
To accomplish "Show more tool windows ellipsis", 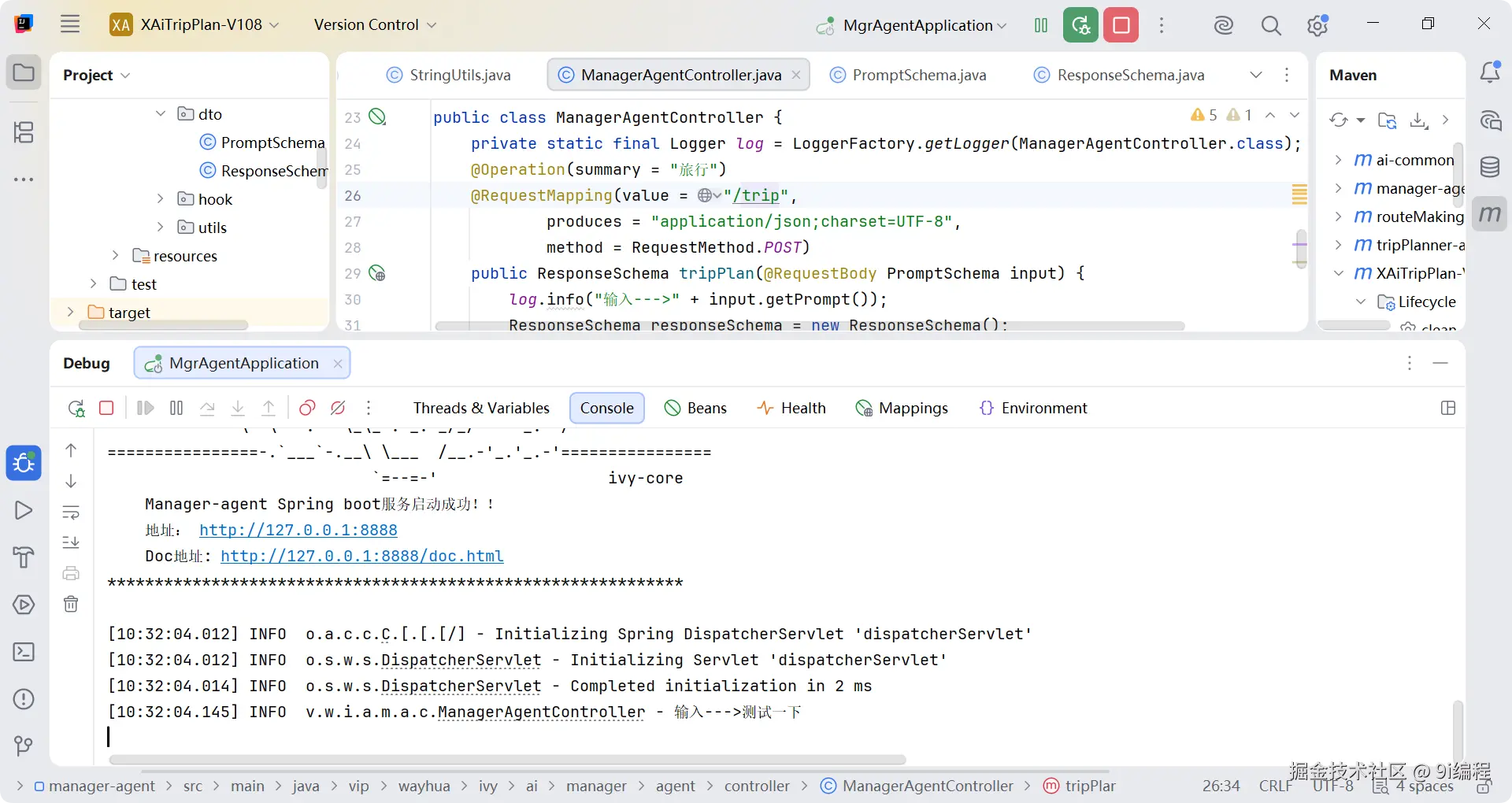I will tap(24, 179).
